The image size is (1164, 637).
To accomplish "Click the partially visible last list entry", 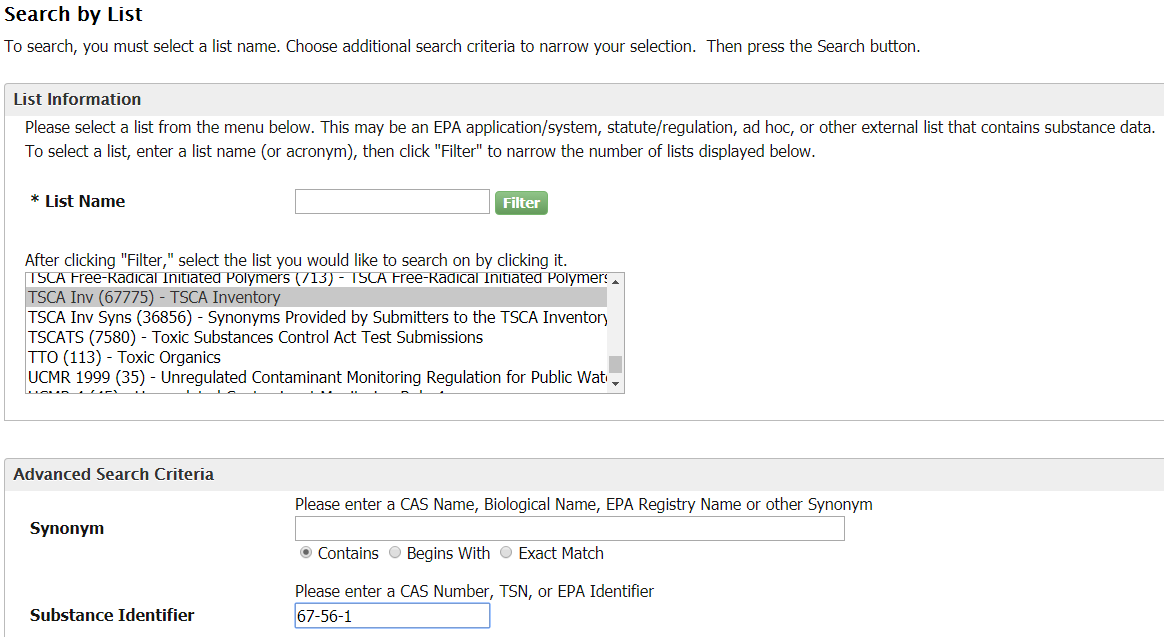I will click(250, 391).
